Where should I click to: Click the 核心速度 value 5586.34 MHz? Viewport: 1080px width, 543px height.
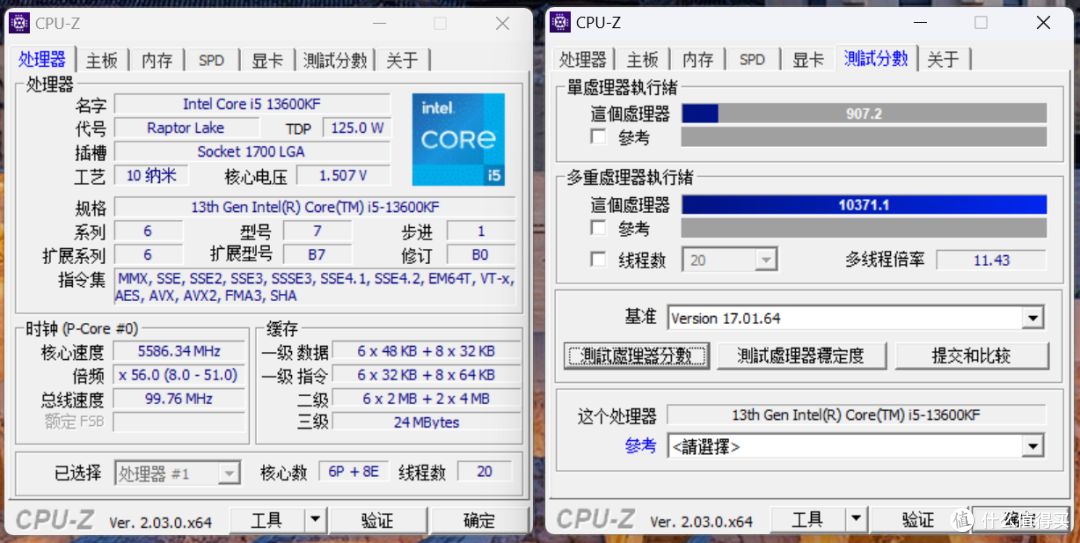pos(179,351)
